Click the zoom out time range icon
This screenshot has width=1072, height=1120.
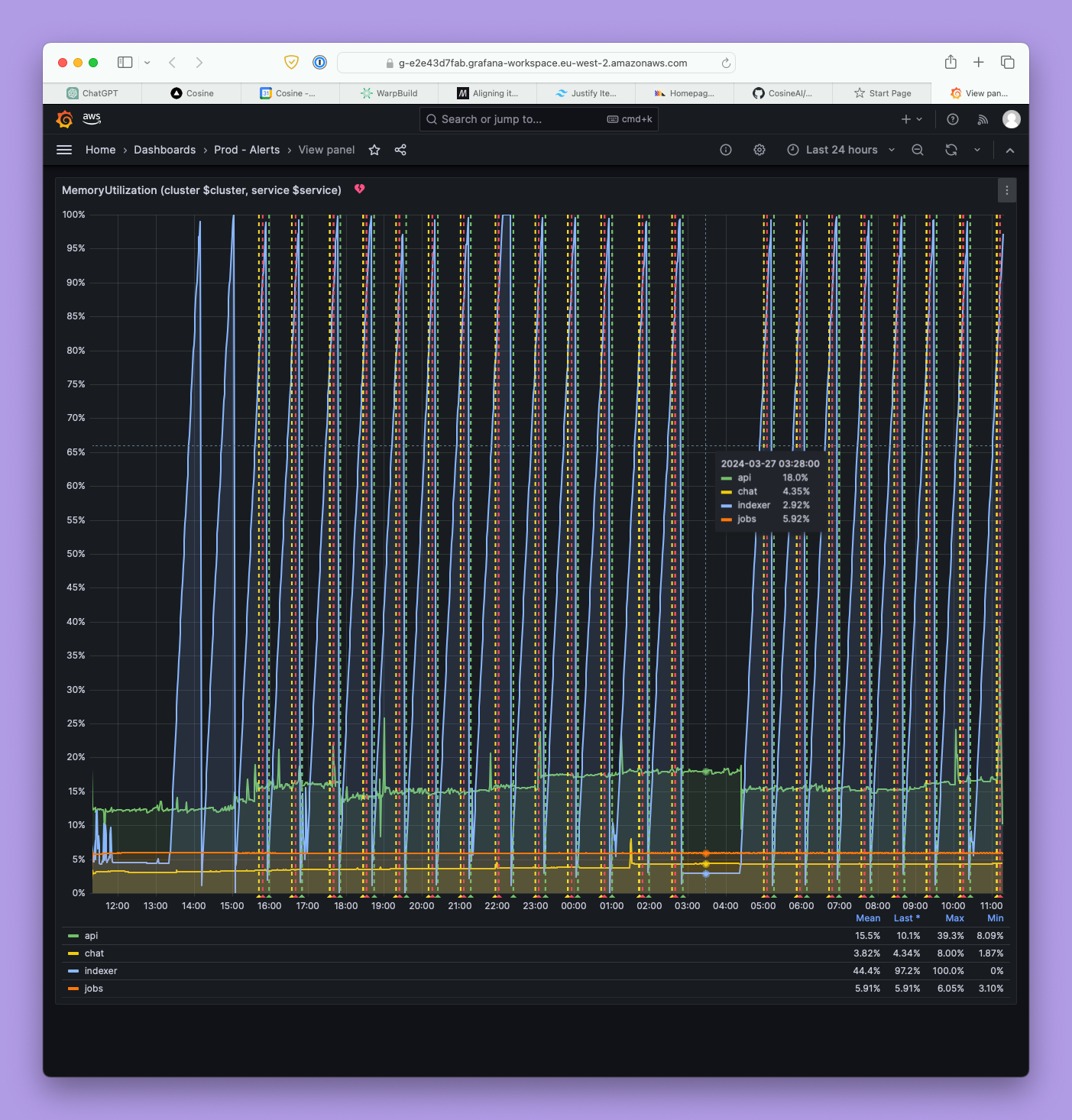pyautogui.click(x=918, y=150)
